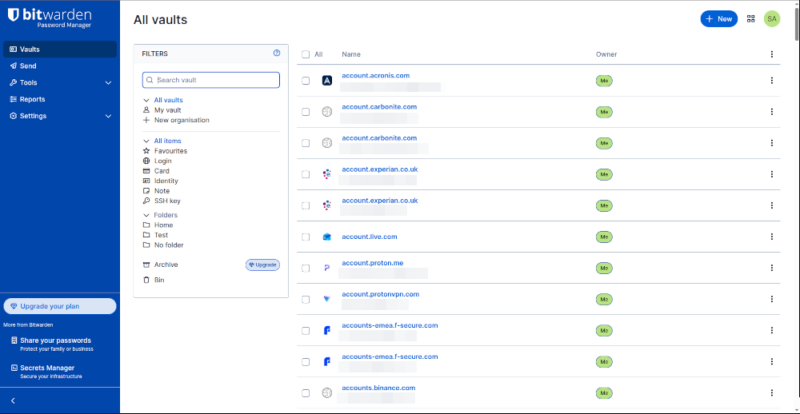This screenshot has height=414, width=800.
Task: Click the key icon next to SSH key
Action: pos(146,201)
